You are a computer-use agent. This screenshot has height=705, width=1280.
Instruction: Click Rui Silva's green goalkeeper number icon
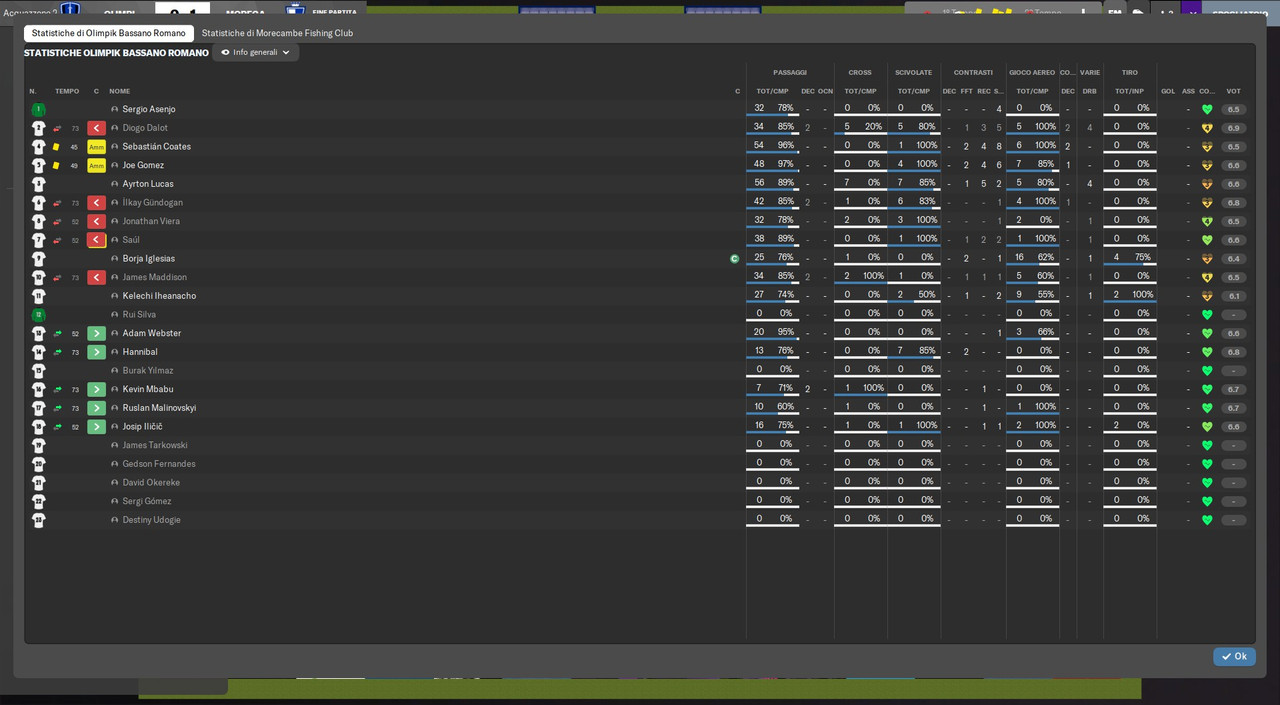(x=38, y=315)
